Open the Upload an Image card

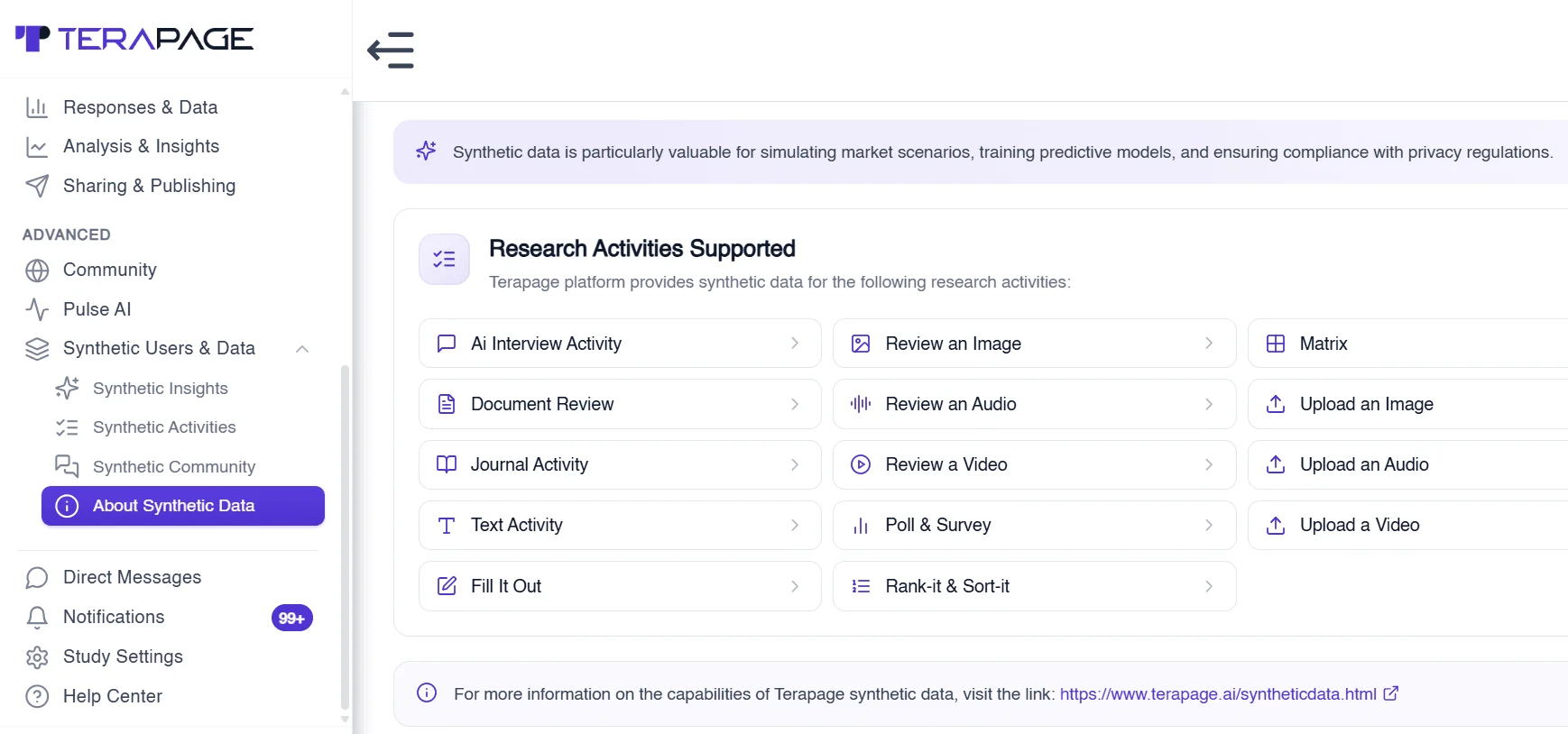1407,404
